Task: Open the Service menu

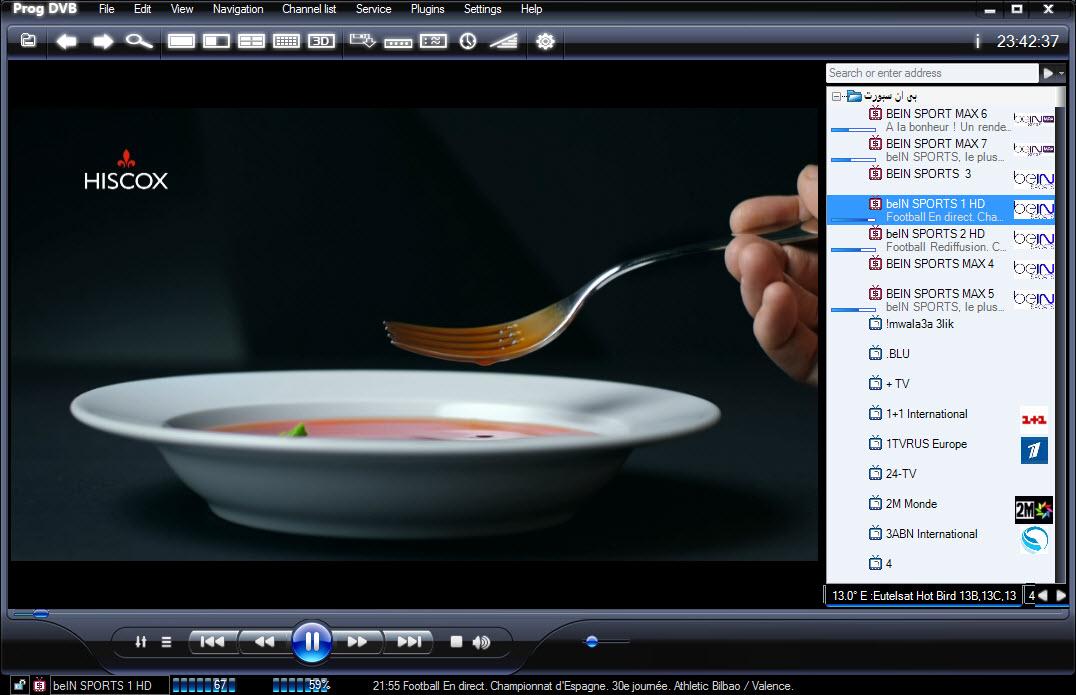Action: pos(373,9)
